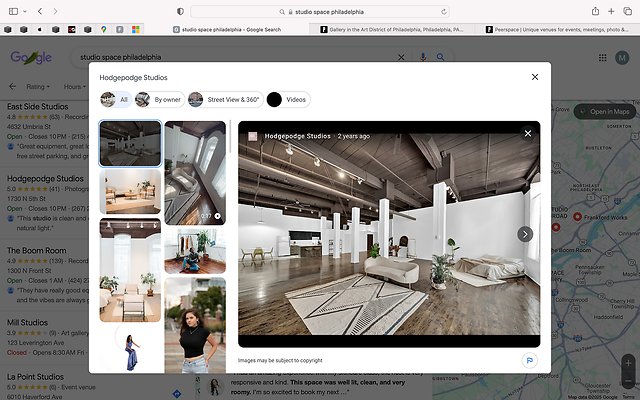
Task: Clear the Google search box text
Action: pos(402,58)
